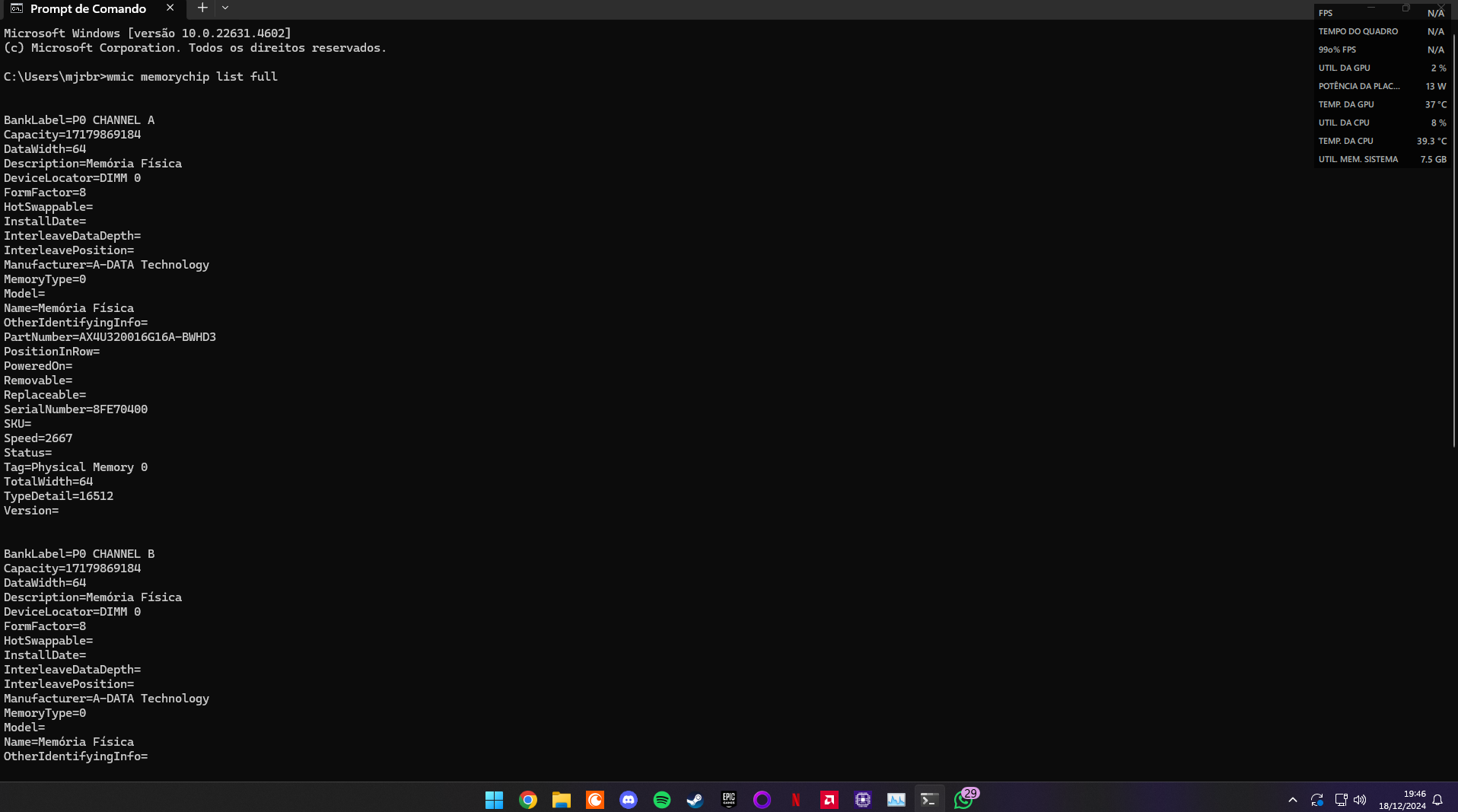Click the TEMP. DA GPU overlay row
The image size is (1458, 812).
coord(1382,104)
